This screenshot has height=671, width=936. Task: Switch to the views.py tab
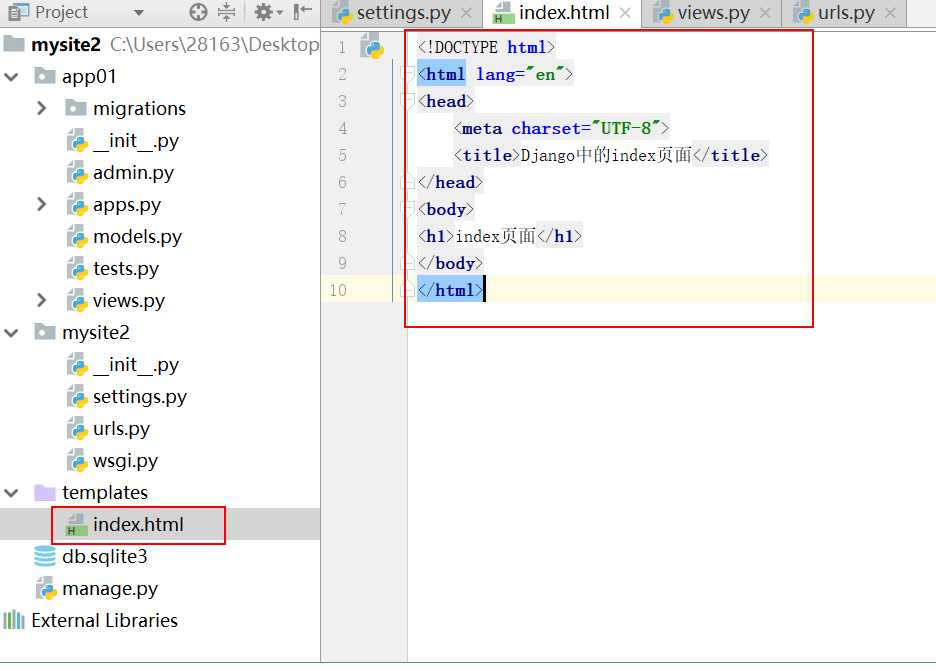pyautogui.click(x=713, y=13)
